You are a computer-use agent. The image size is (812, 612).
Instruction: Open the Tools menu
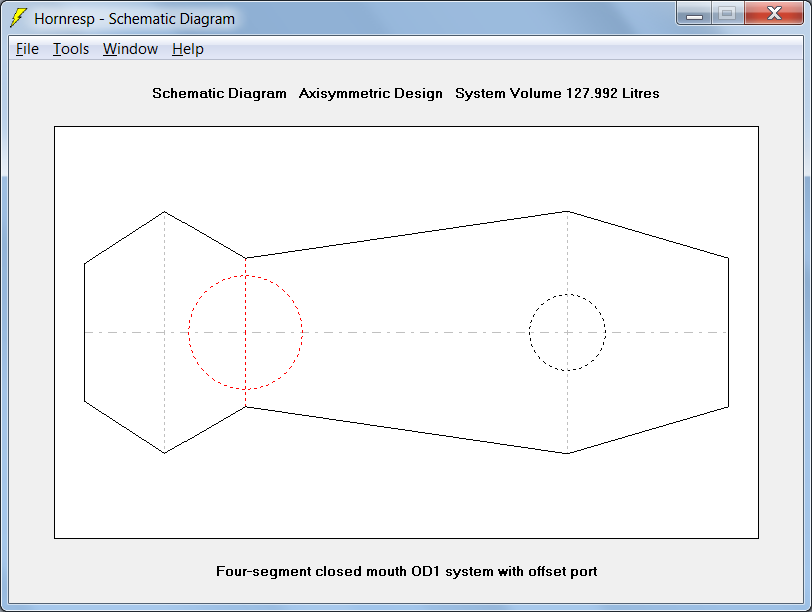pyautogui.click(x=71, y=49)
